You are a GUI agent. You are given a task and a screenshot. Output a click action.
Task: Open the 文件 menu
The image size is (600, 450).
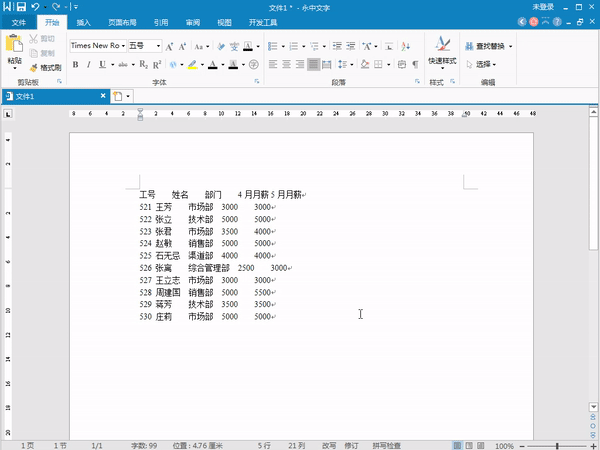18,23
